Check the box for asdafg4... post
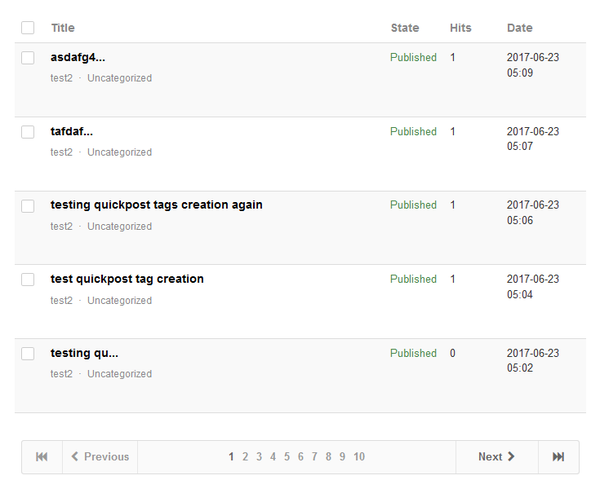The width and height of the screenshot is (600, 480). [x=28, y=58]
